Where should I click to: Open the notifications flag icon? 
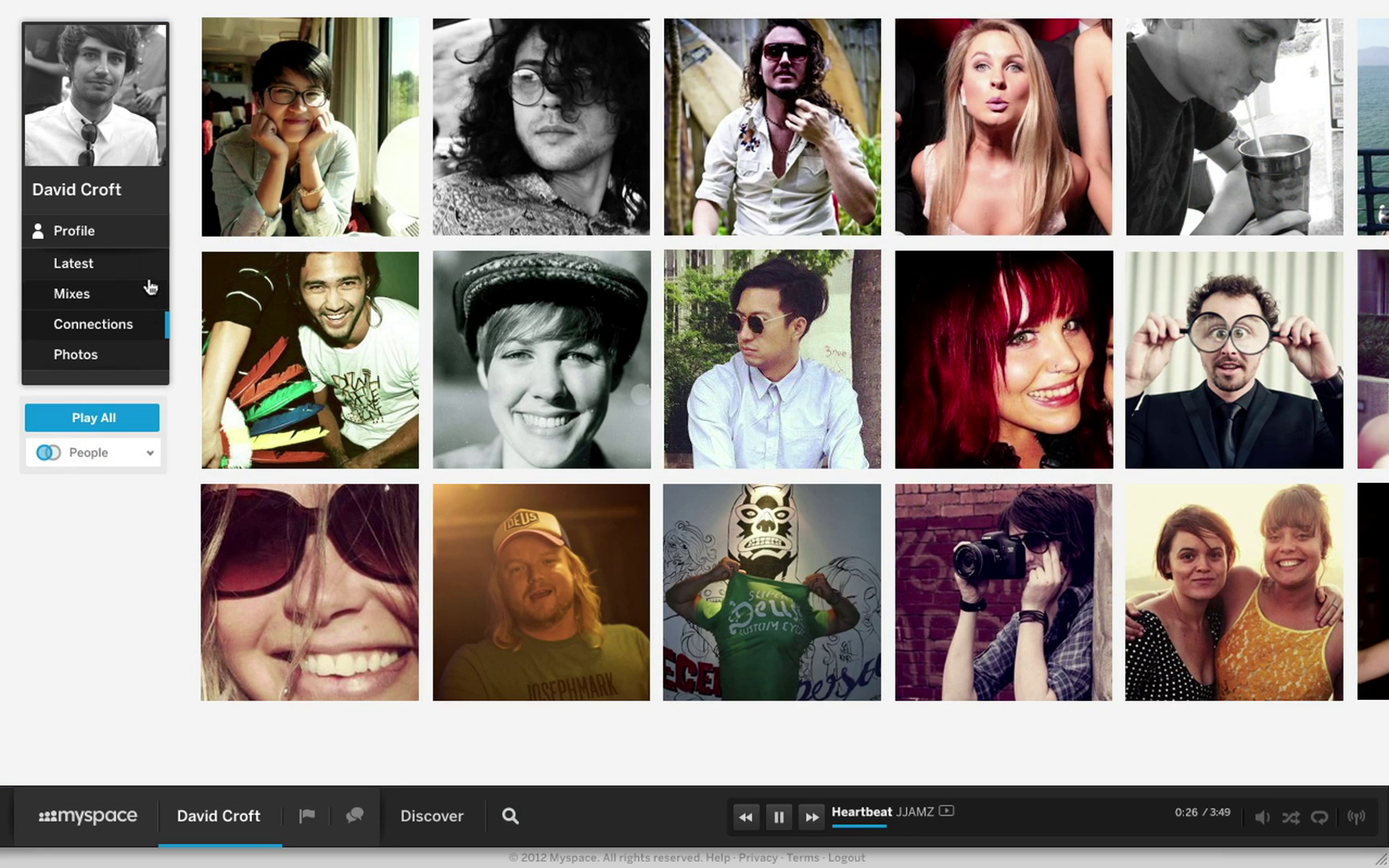(x=307, y=816)
